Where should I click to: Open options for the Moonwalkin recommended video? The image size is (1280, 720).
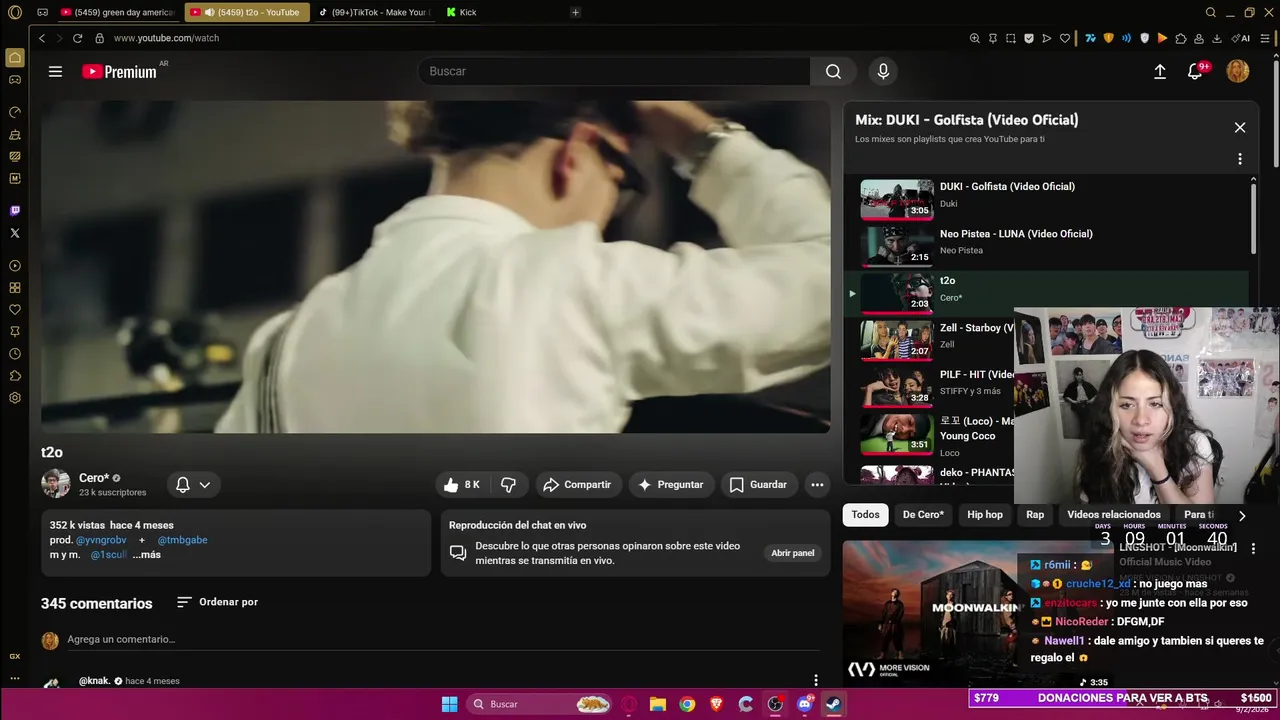pos(1253,548)
